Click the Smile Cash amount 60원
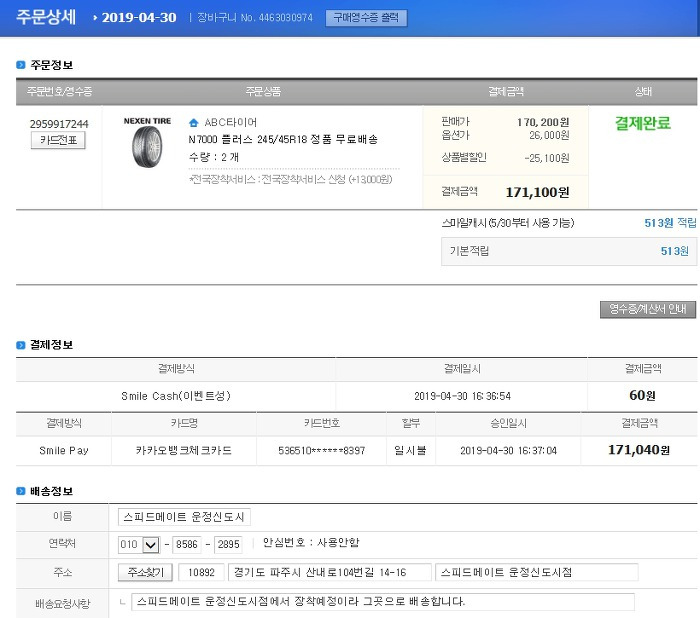 coord(642,395)
